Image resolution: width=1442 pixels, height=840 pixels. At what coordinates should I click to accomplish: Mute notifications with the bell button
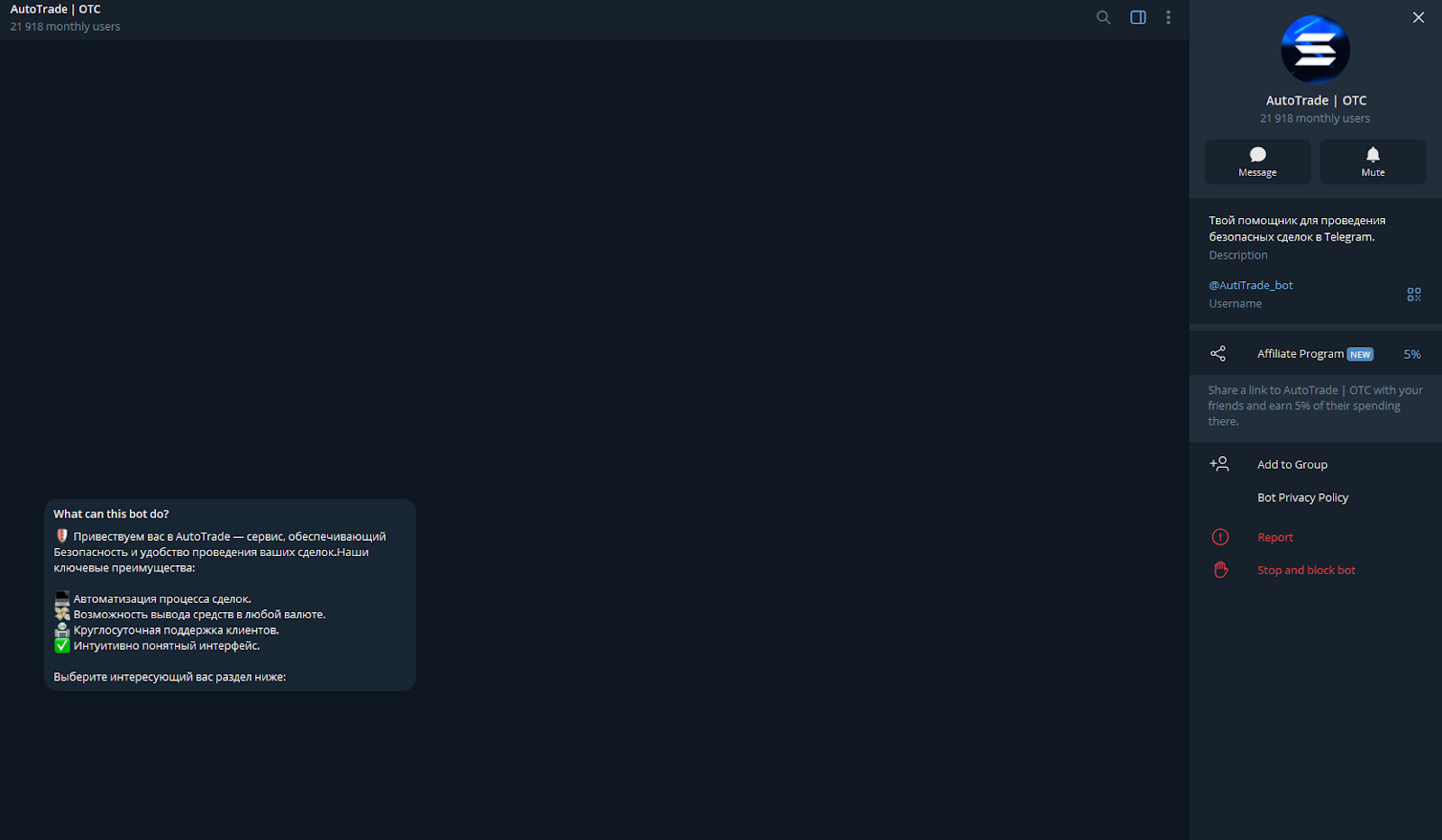1373,161
